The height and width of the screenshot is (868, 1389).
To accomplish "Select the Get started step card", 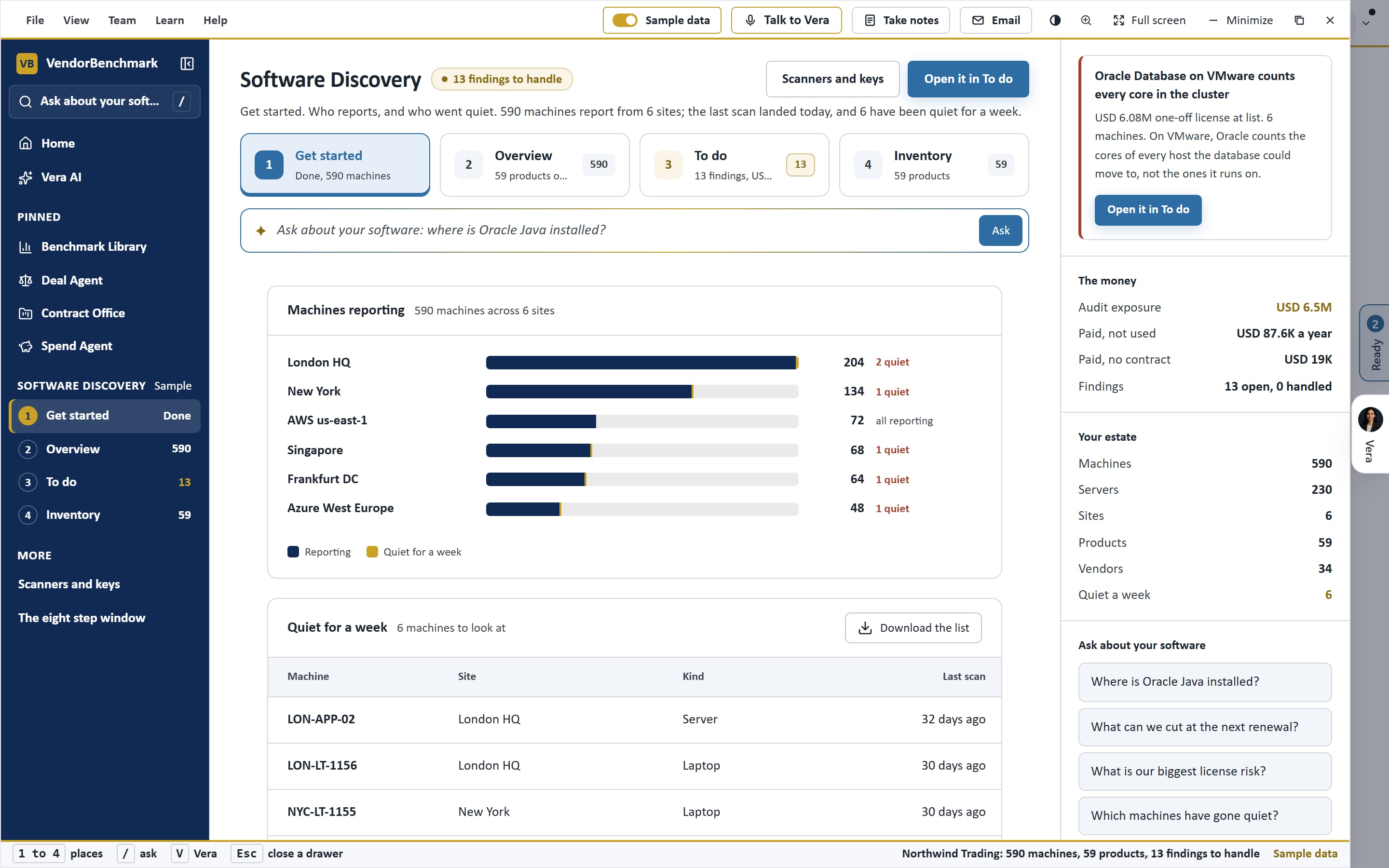I will coord(335,165).
